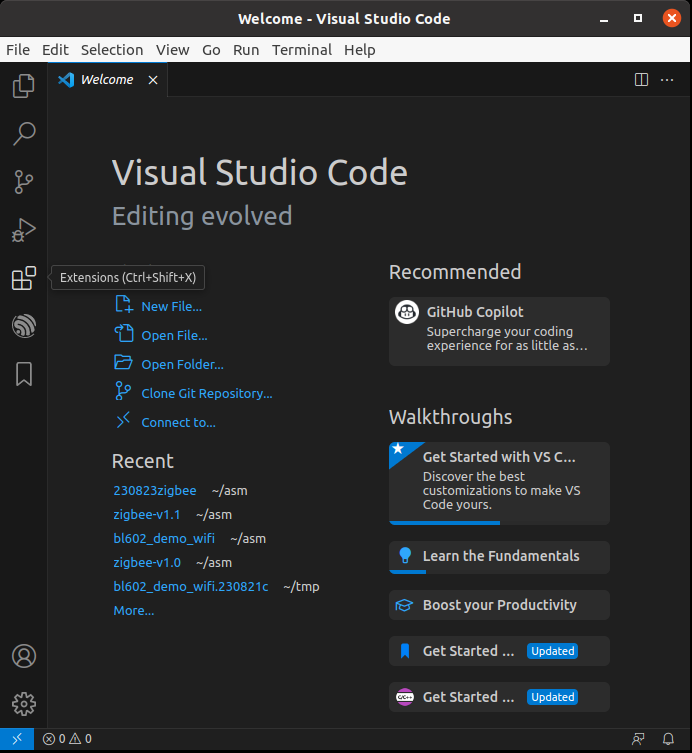
Task: Click the graduation cap Productivity icon
Action: point(404,605)
